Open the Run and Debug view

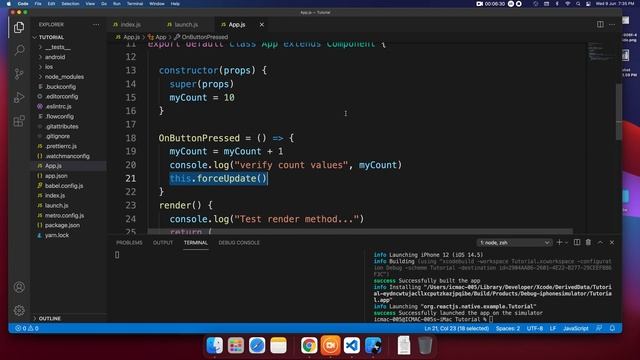pyautogui.click(x=19, y=97)
